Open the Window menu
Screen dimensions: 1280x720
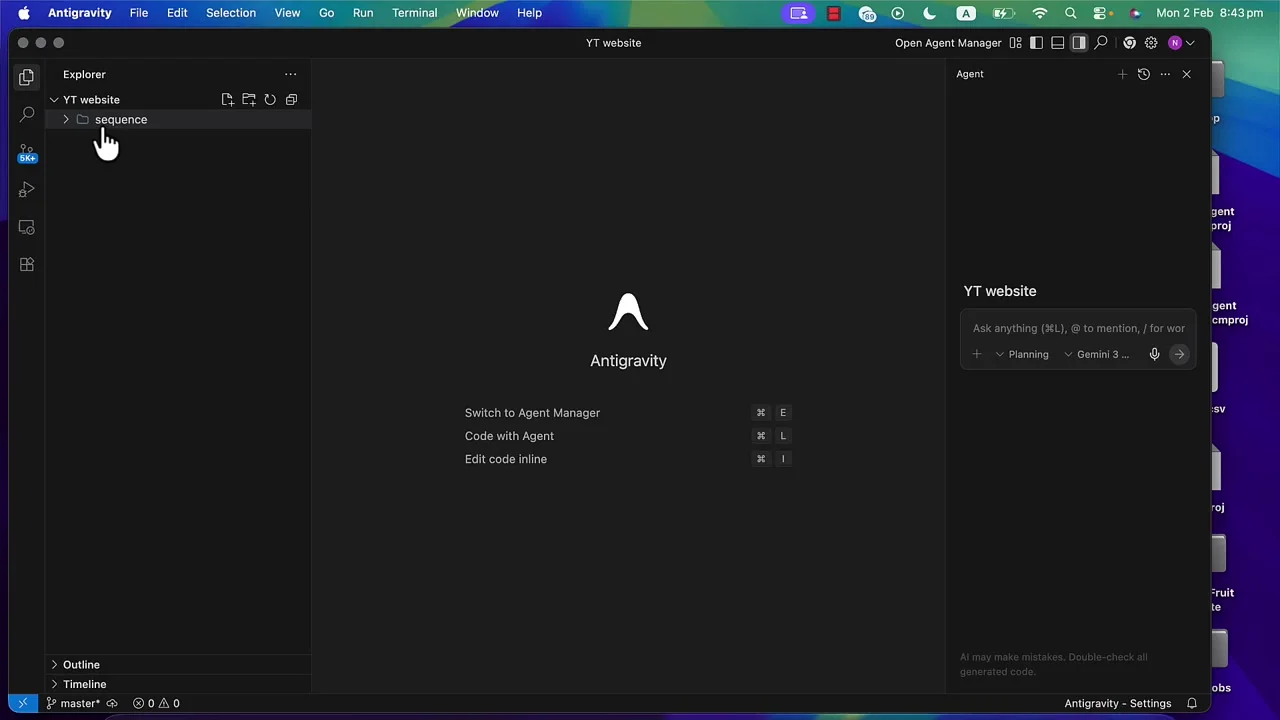click(x=477, y=13)
